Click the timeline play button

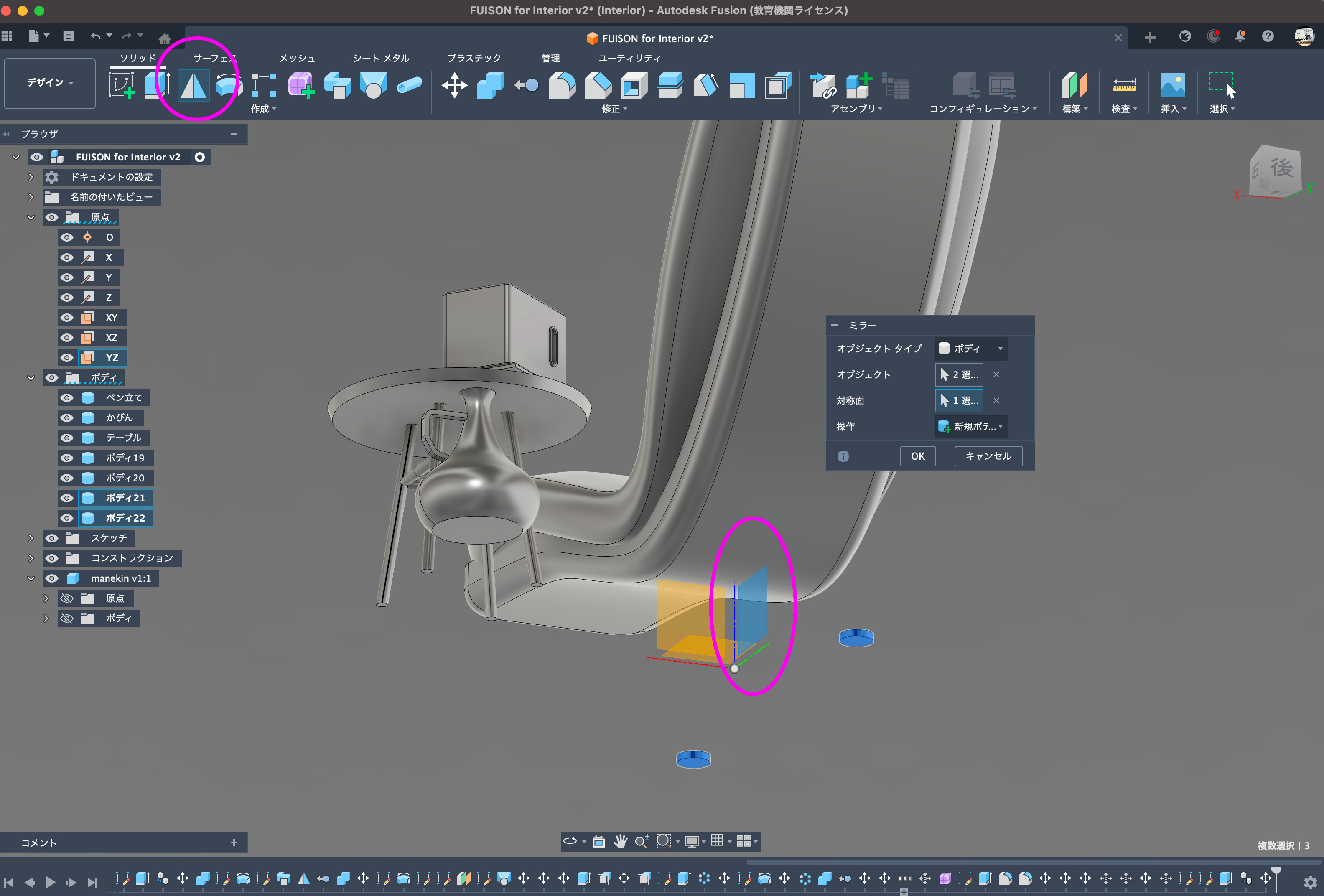[50, 882]
